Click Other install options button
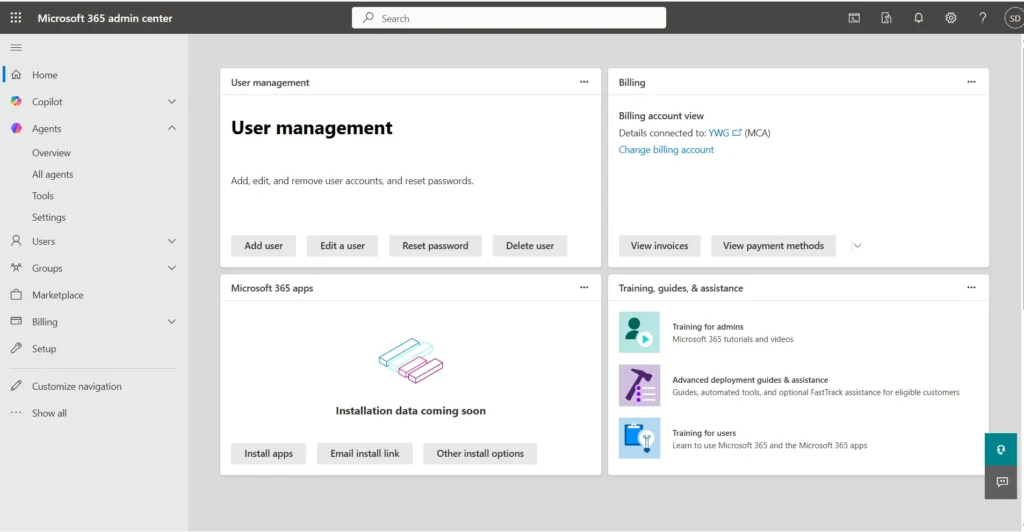The width and height of the screenshot is (1024, 532). [x=480, y=454]
